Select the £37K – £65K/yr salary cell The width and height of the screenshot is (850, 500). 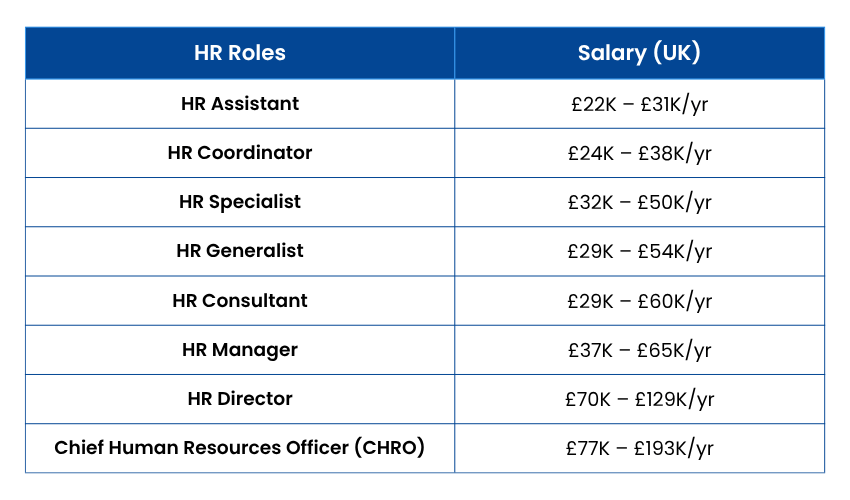pos(639,350)
